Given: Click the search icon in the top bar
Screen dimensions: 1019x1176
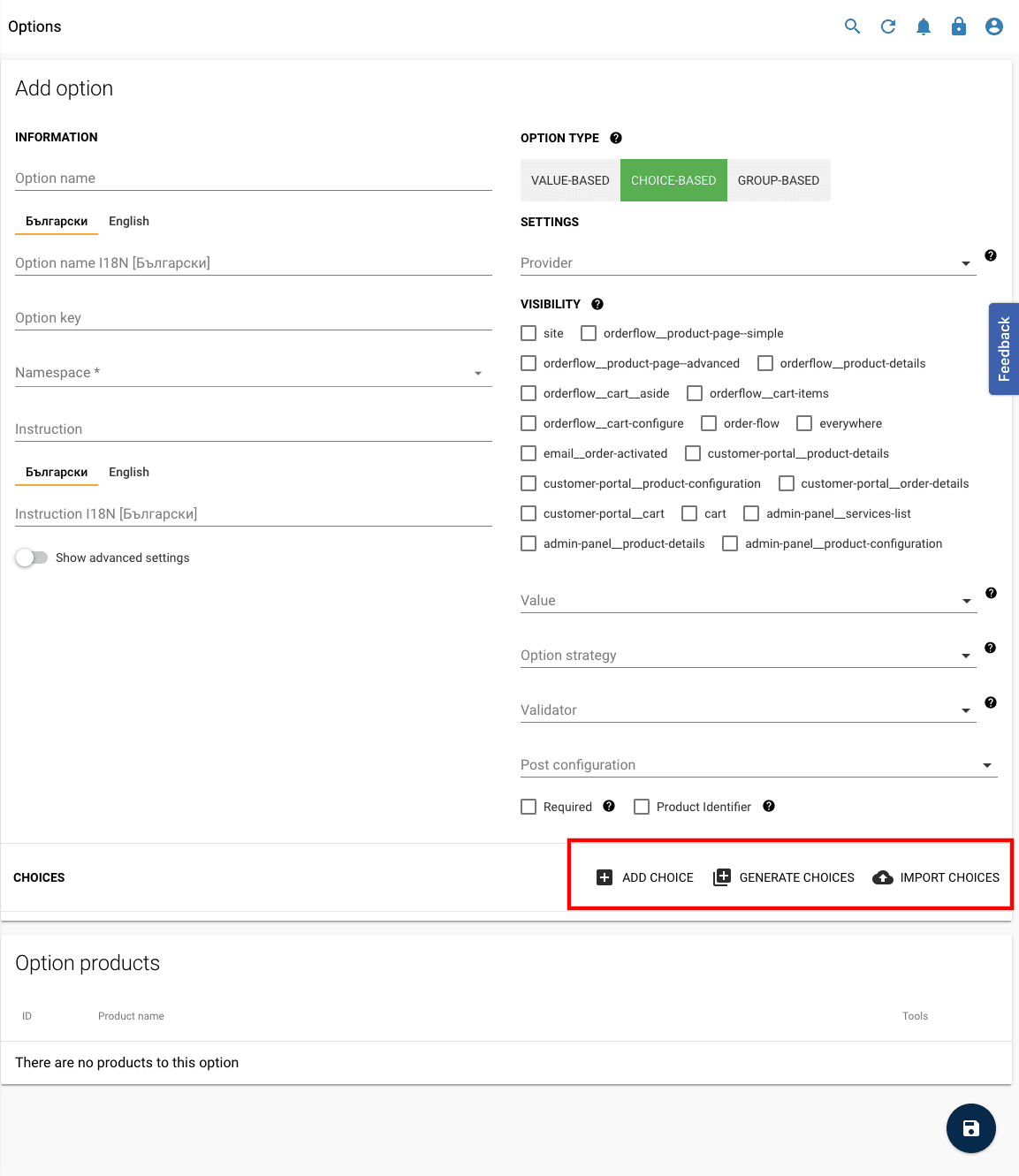Looking at the screenshot, I should [x=851, y=27].
